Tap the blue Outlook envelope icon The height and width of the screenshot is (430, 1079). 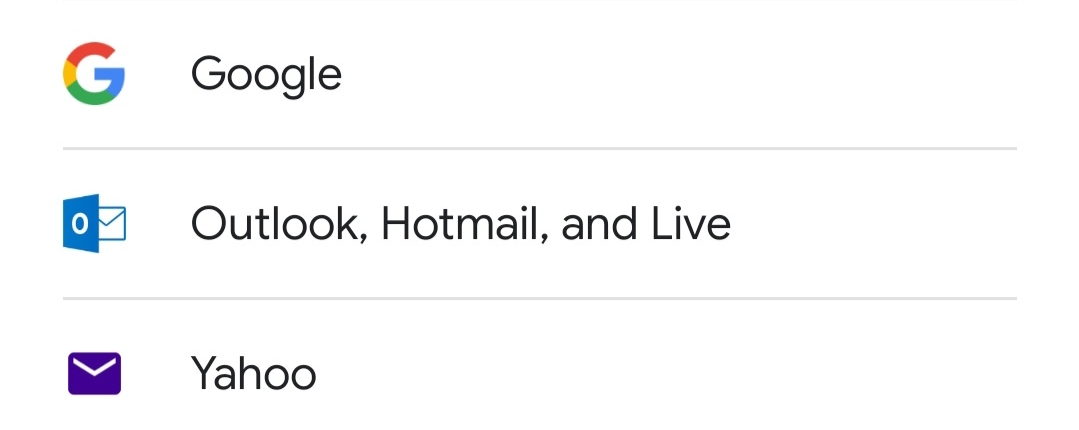[x=94, y=224]
